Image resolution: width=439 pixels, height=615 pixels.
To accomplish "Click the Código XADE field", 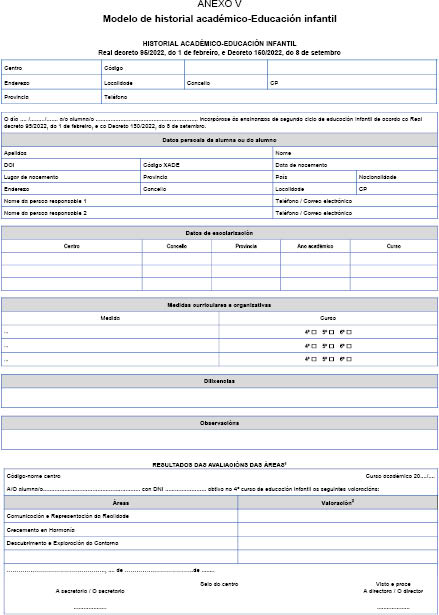I will click(x=206, y=165).
